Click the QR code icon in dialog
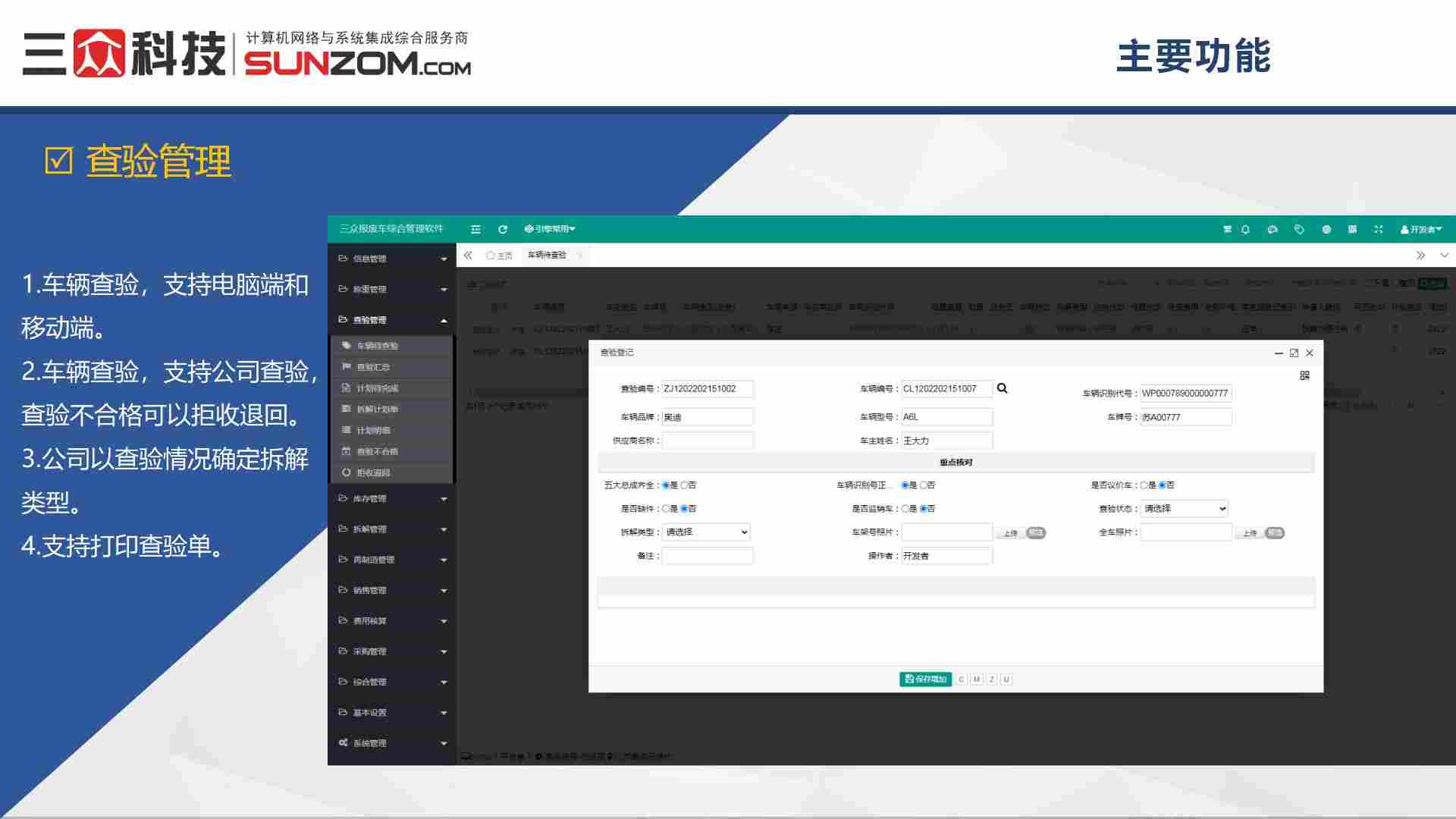Image resolution: width=1456 pixels, height=819 pixels. pos(1304,375)
